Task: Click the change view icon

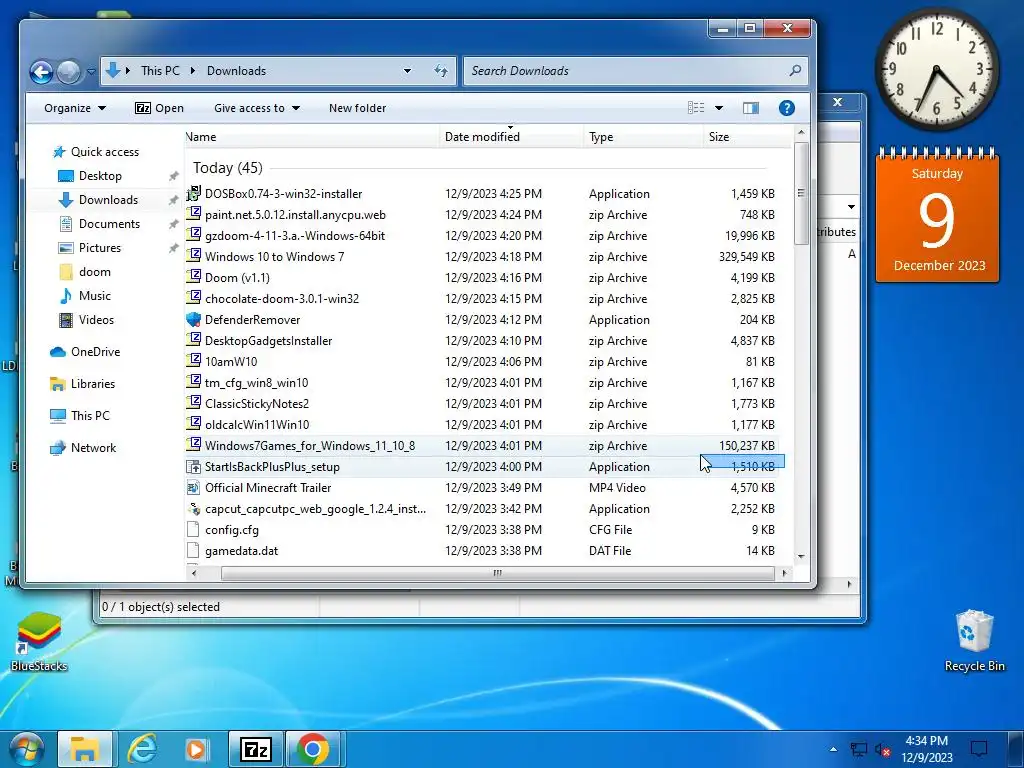Action: click(696, 108)
